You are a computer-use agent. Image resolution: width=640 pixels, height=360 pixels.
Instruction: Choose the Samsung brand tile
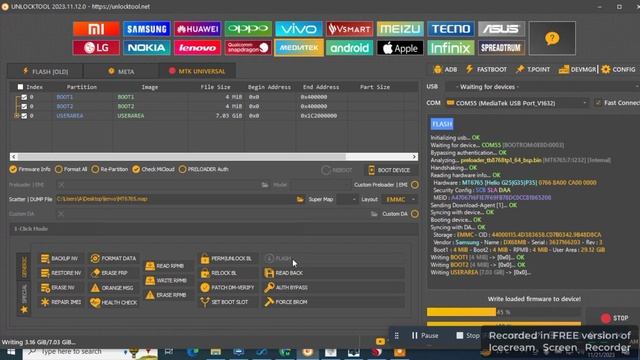[x=147, y=29]
